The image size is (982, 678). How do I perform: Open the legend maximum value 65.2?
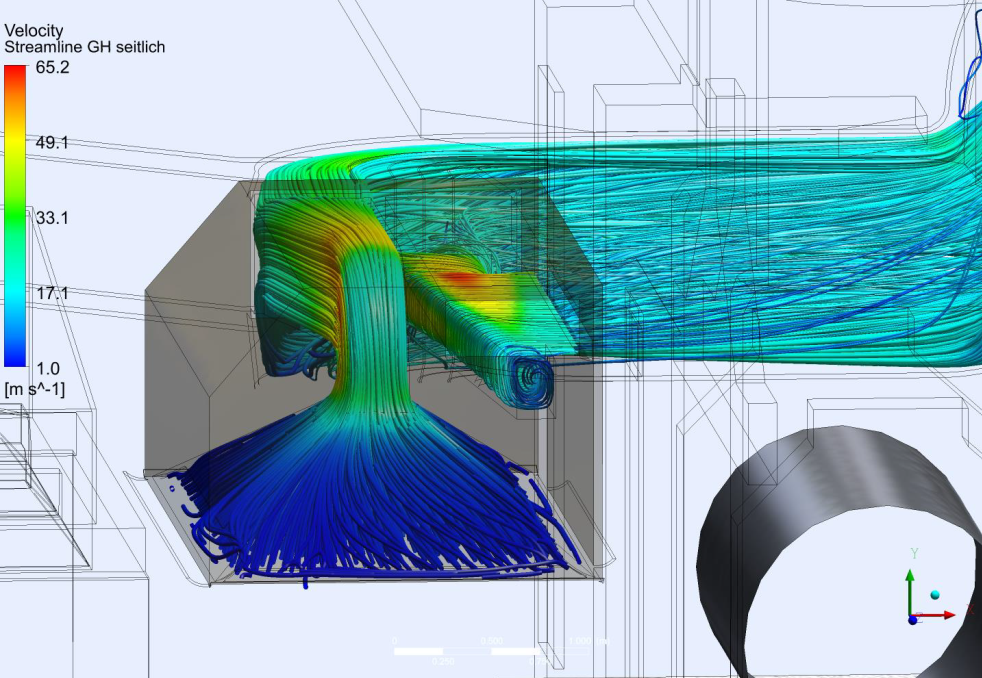[x=54, y=69]
